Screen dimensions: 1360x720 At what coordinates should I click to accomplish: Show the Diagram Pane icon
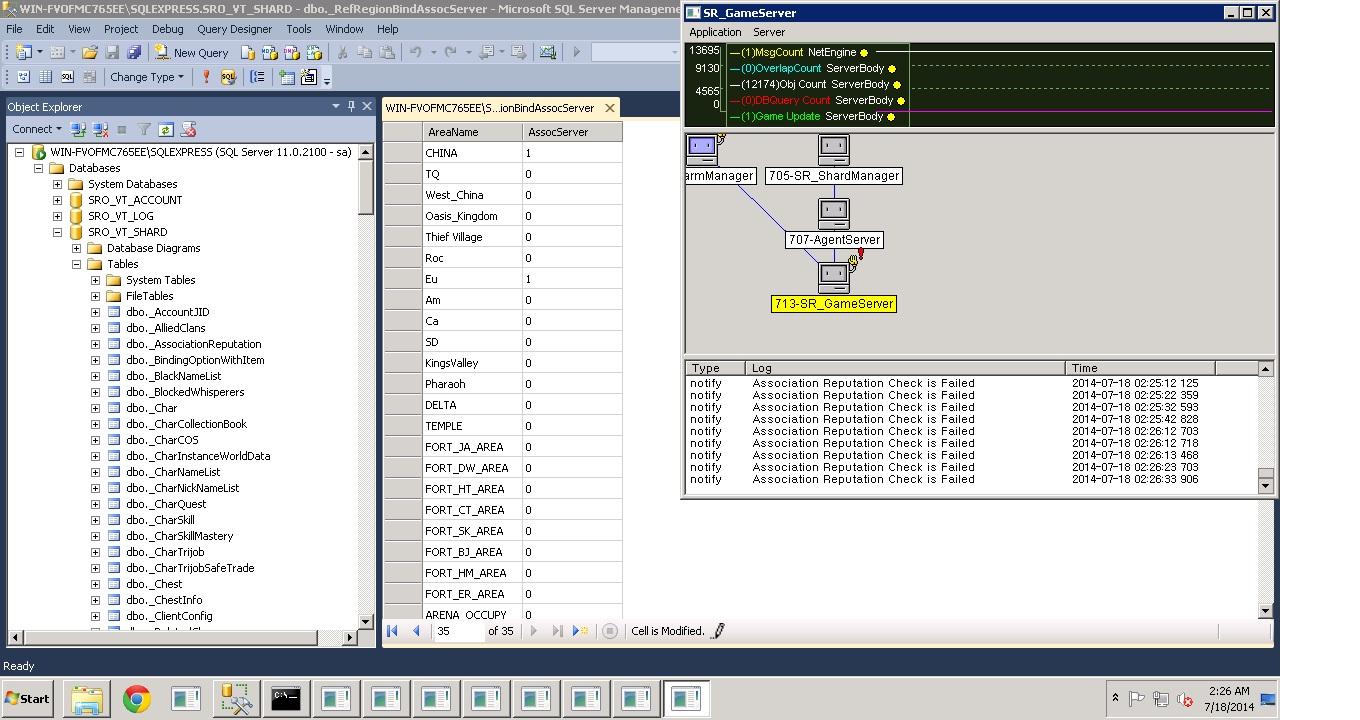[24, 77]
